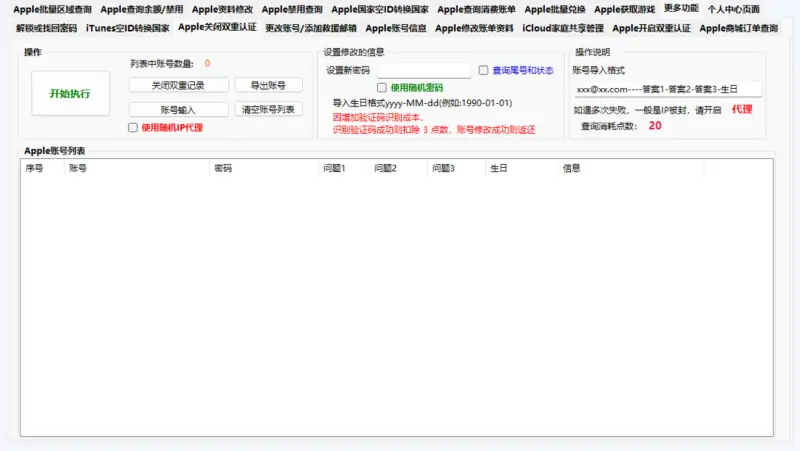
Task: Click the 开始执行 start button
Action: (x=70, y=94)
